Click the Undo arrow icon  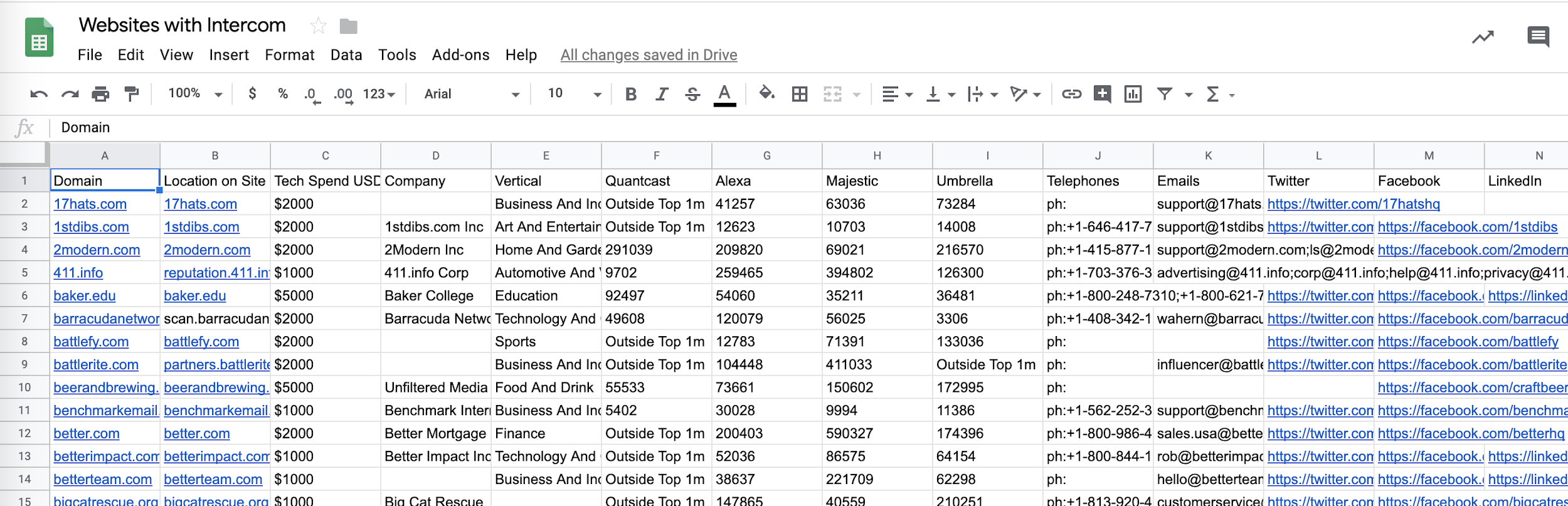click(x=39, y=94)
